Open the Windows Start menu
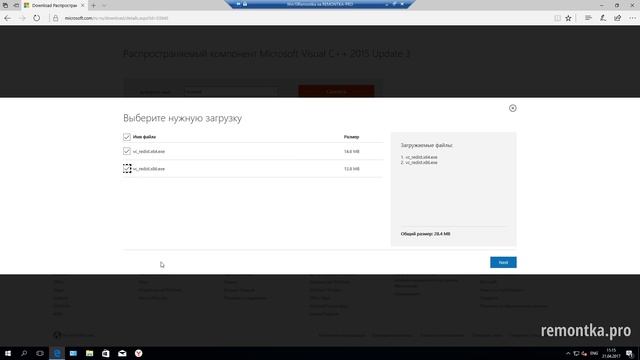 pyautogui.click(x=8, y=353)
